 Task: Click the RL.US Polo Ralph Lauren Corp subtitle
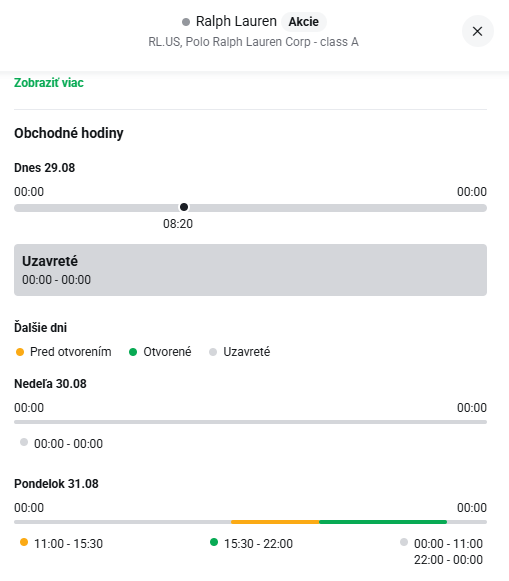[253, 42]
